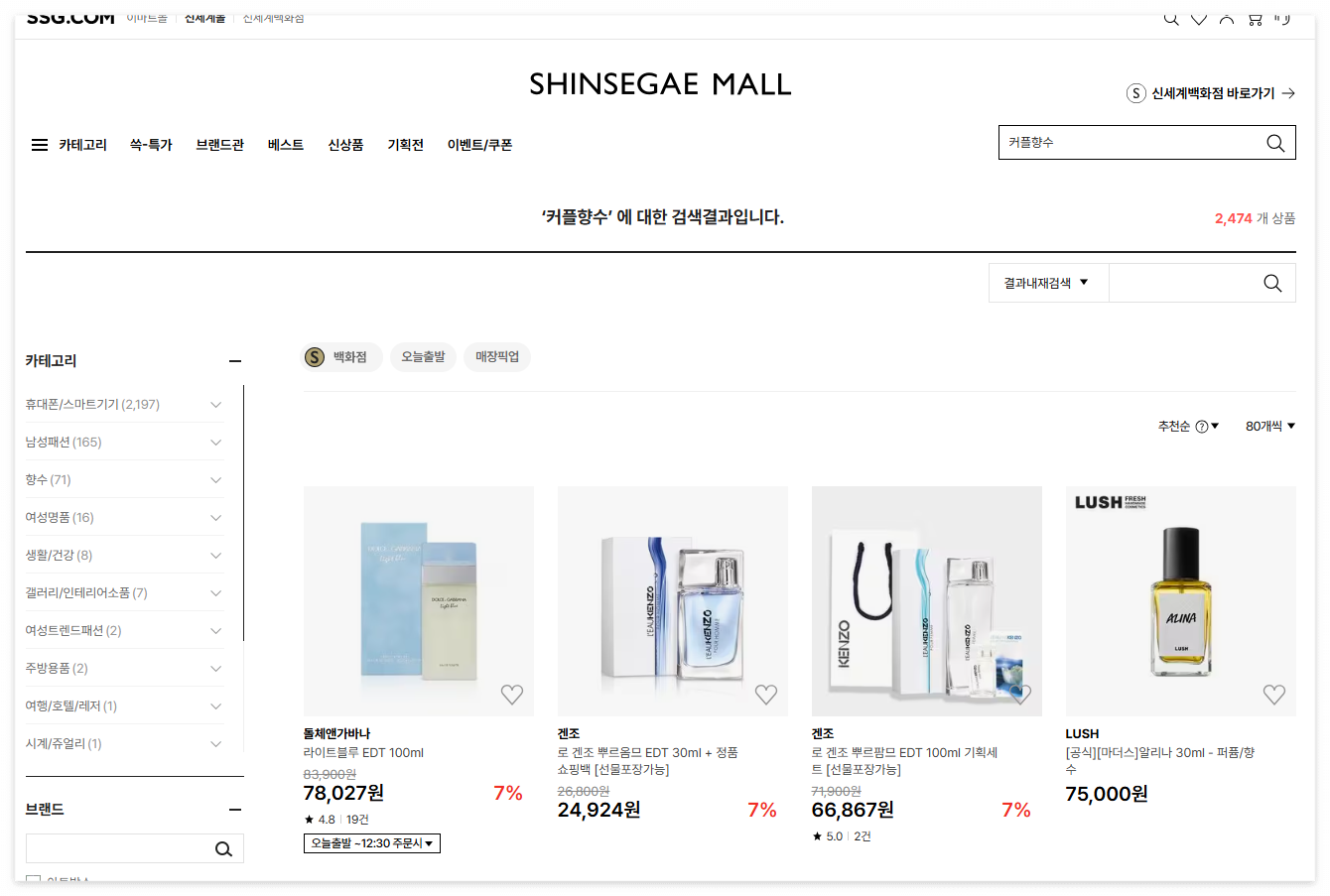This screenshot has width=1330, height=896.
Task: Open the 80개씩 items-per-page dropdown
Action: [x=1270, y=427]
